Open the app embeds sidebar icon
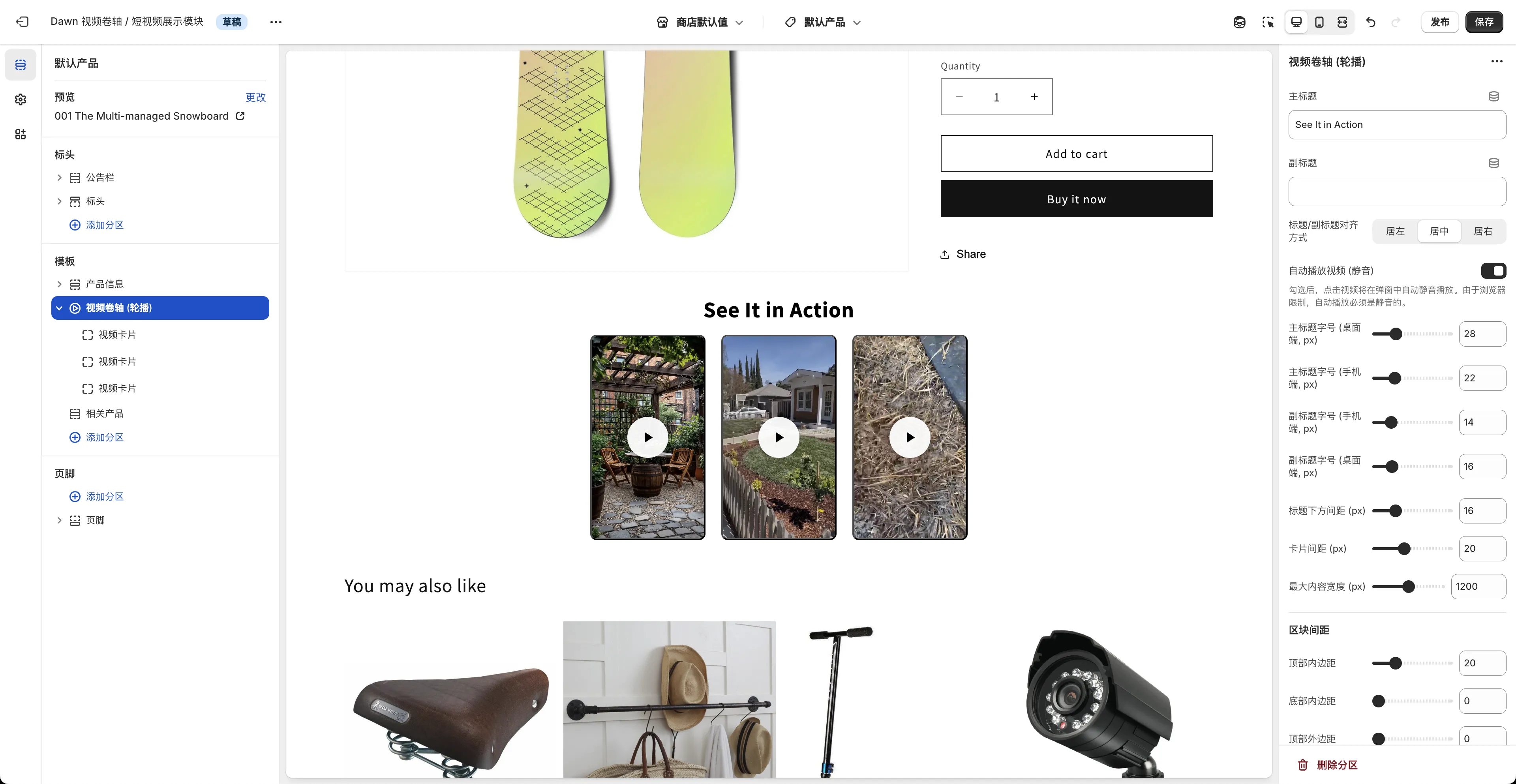This screenshot has width=1516, height=784. pos(21,134)
